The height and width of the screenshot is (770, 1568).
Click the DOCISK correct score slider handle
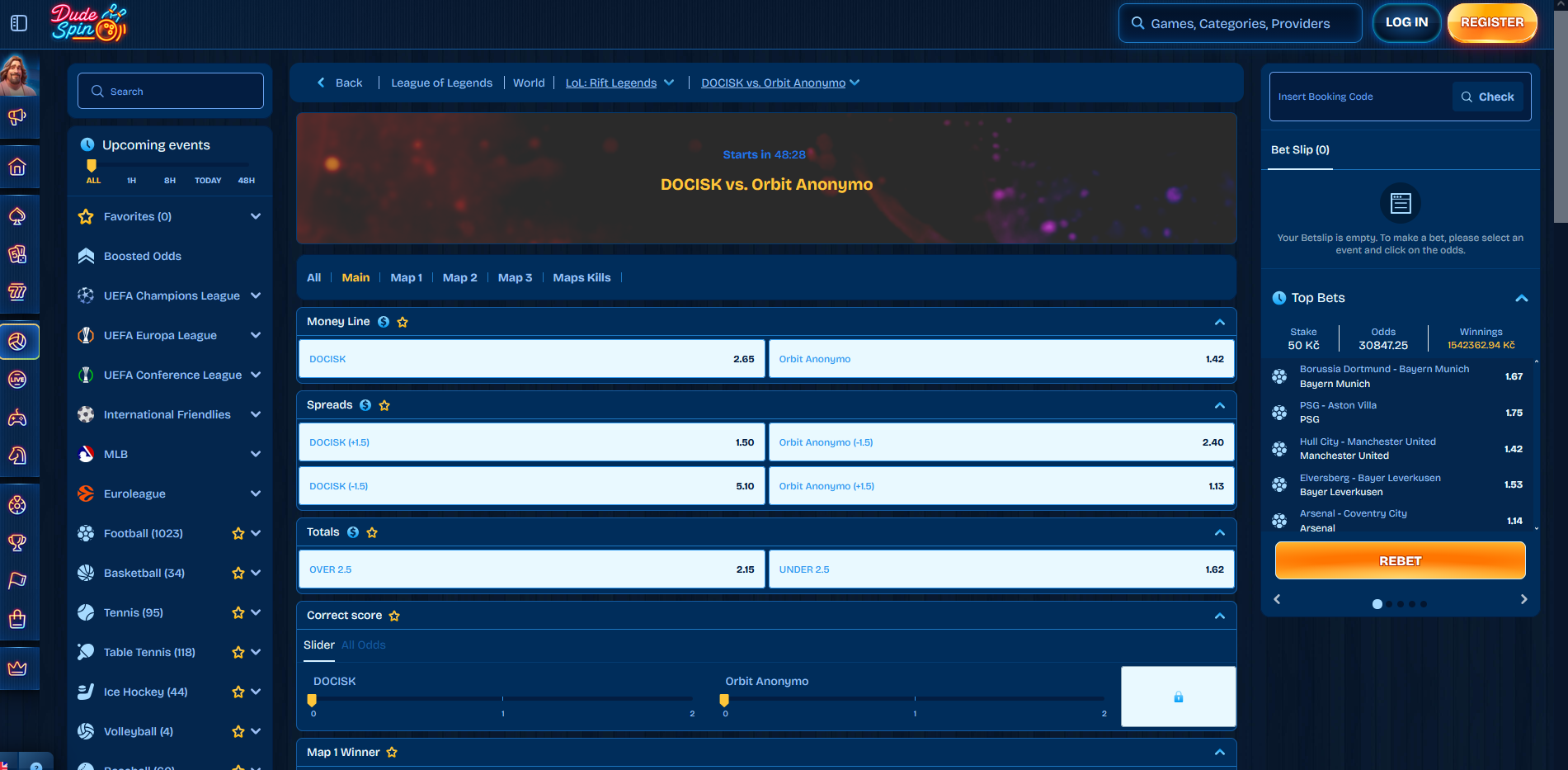tap(312, 700)
